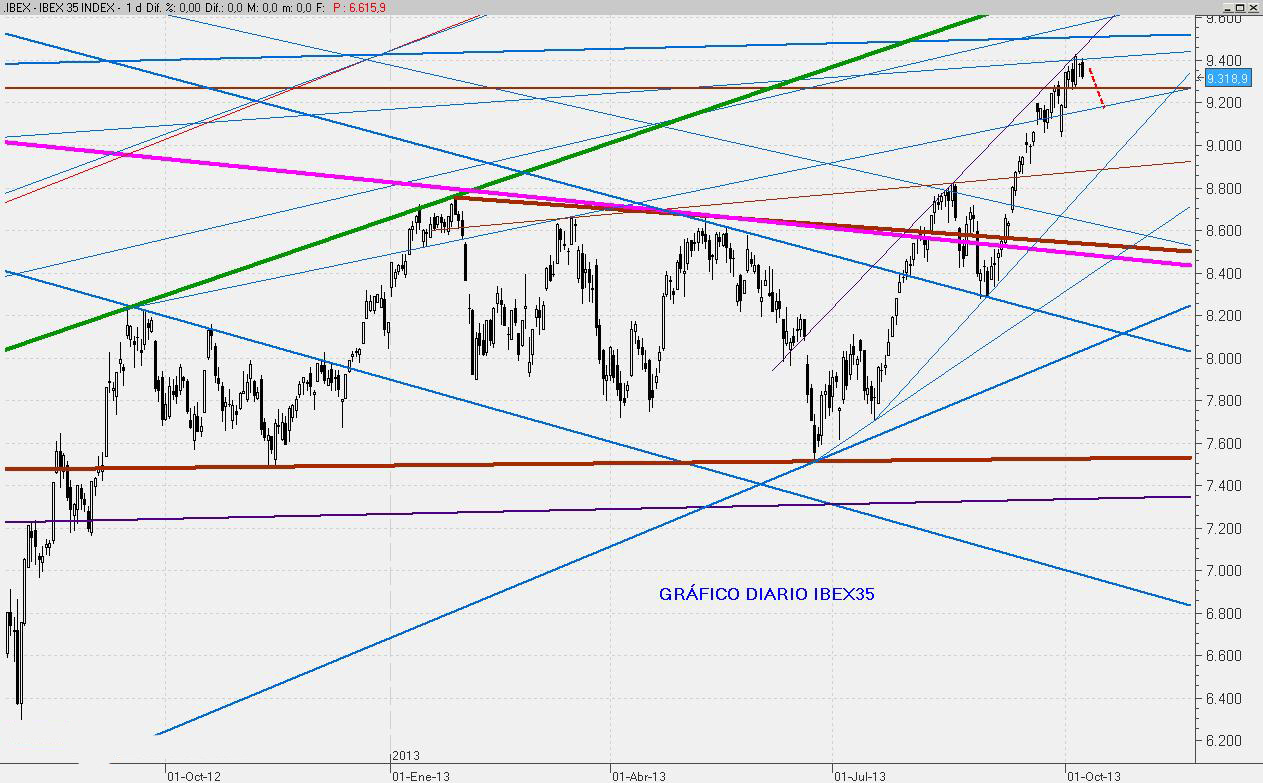
Task: Click the 01-Oct-13 date label
Action: coord(1093,775)
